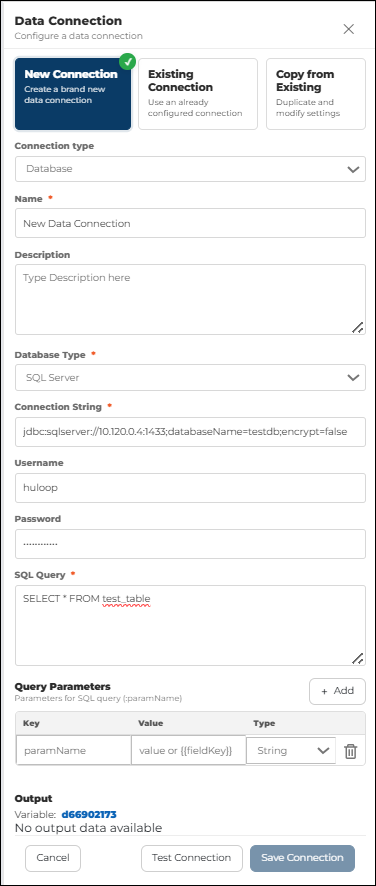Screen dimensions: 376x886
Task: Run Test Connection
Action: coord(192,858)
